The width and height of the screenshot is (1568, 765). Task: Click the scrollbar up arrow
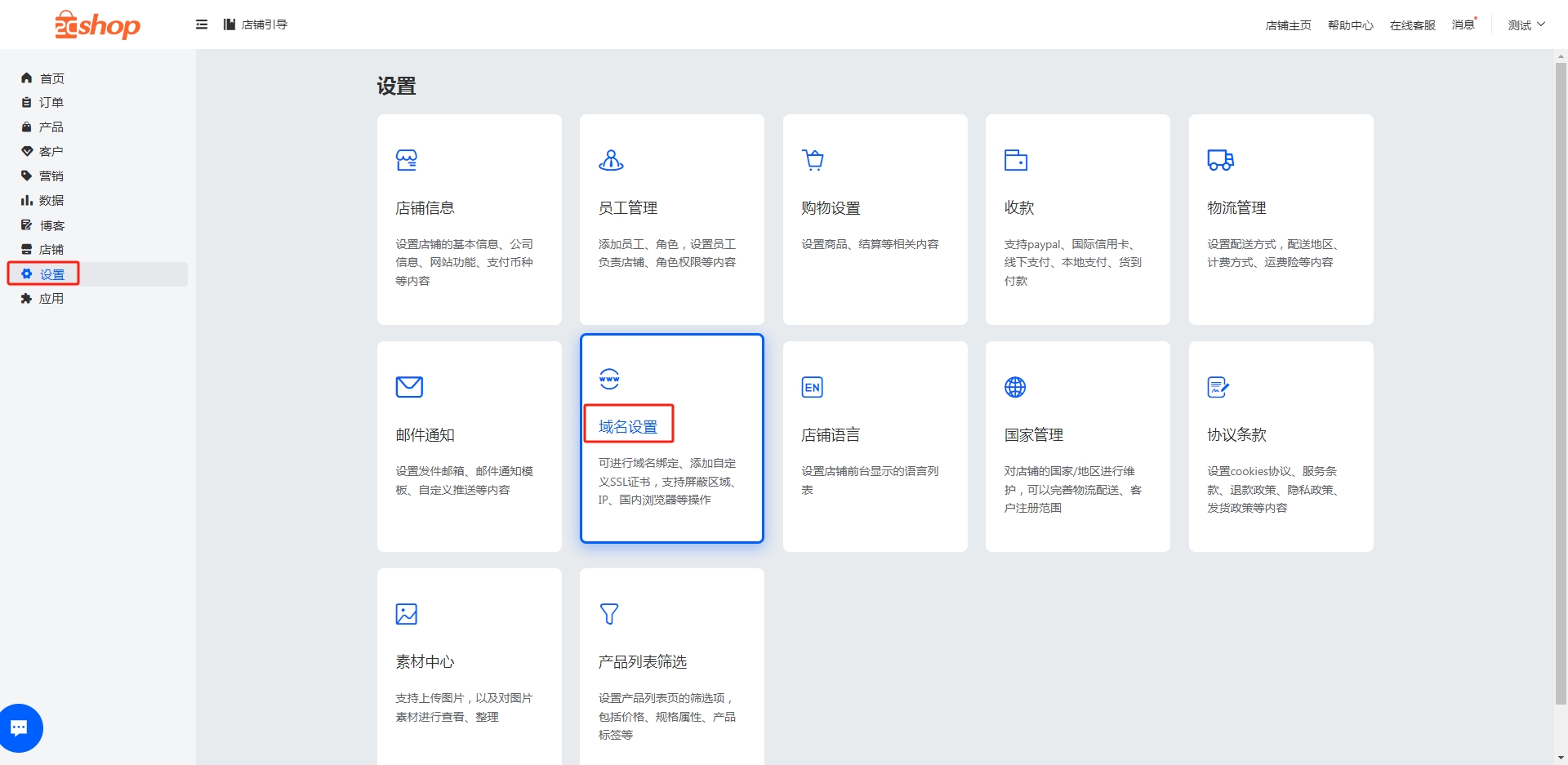pos(1561,56)
